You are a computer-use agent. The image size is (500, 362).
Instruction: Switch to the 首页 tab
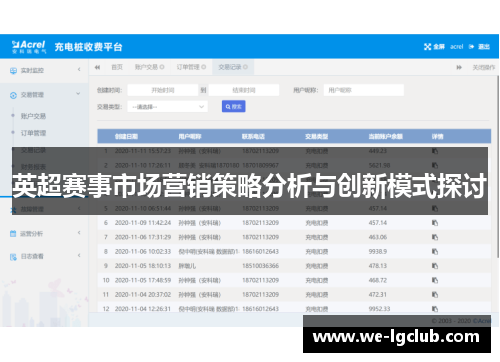pyautogui.click(x=117, y=67)
